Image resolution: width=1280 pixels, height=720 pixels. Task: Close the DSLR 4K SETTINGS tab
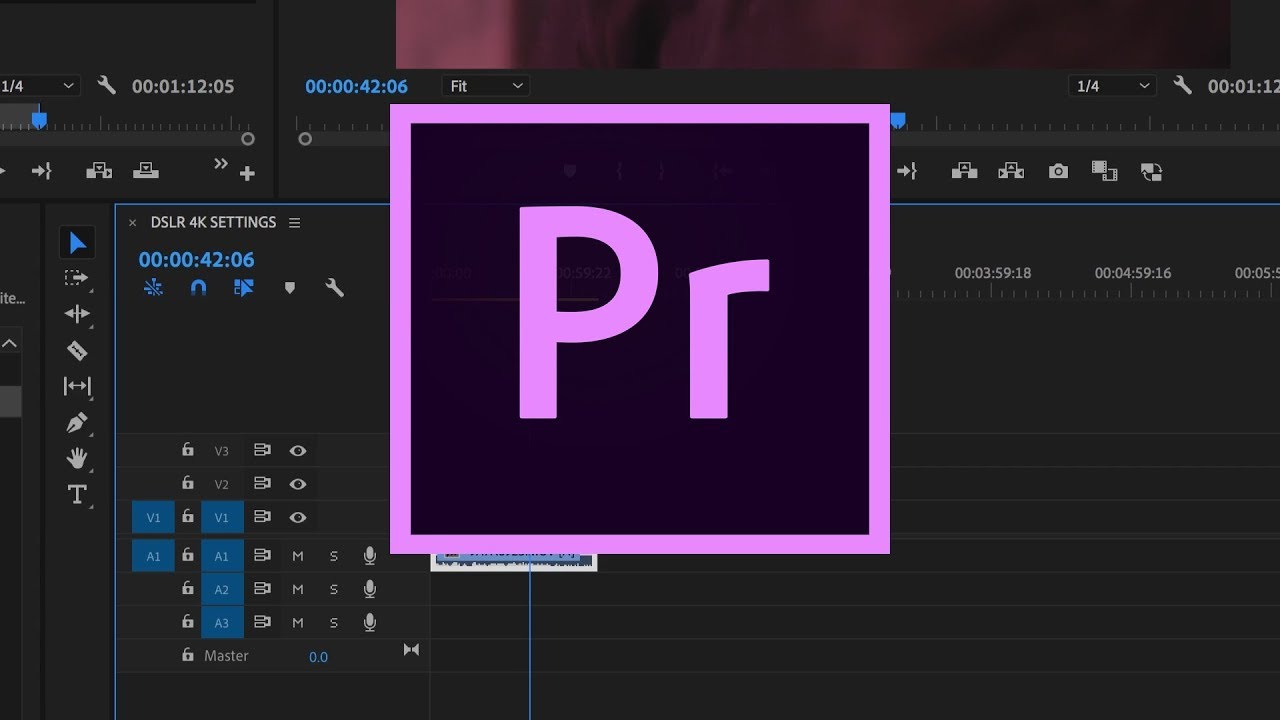[x=132, y=223]
